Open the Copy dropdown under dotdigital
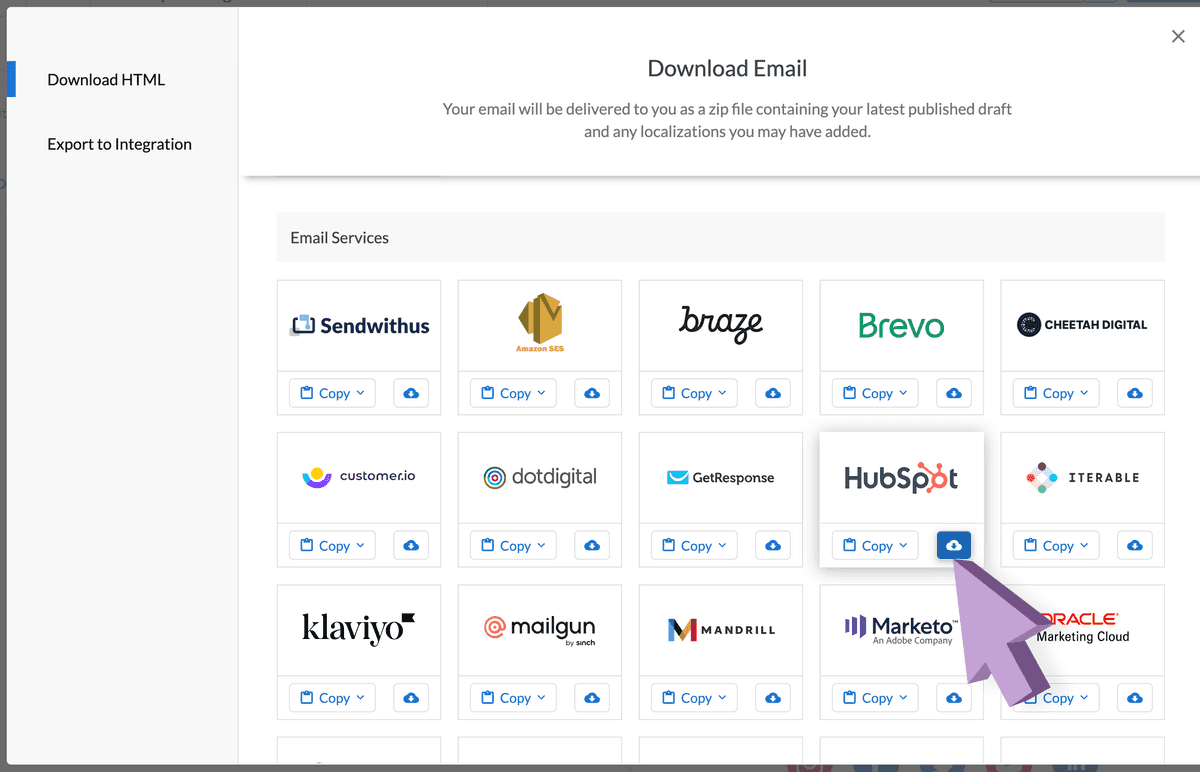This screenshot has height=772, width=1200. [513, 545]
